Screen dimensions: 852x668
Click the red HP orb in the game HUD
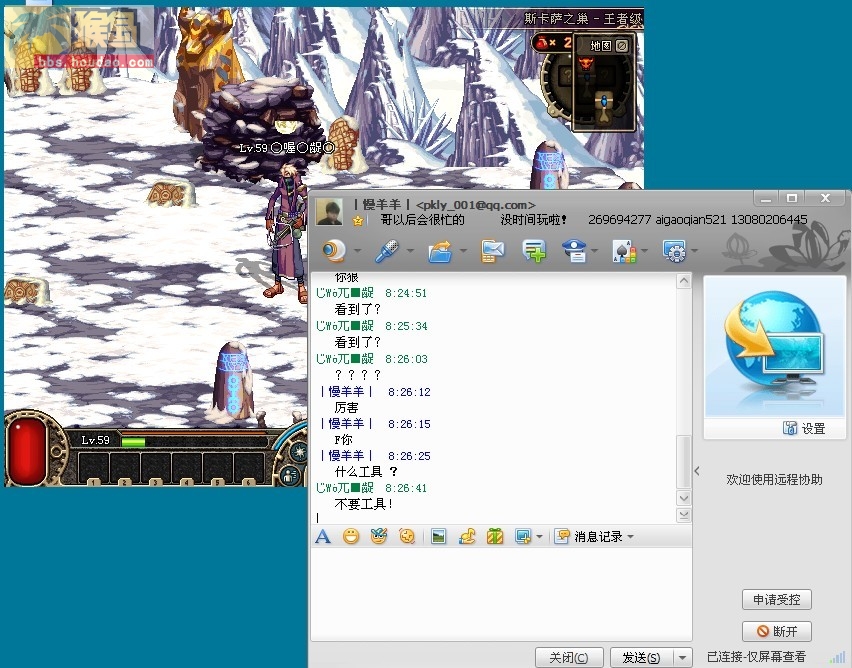point(27,452)
